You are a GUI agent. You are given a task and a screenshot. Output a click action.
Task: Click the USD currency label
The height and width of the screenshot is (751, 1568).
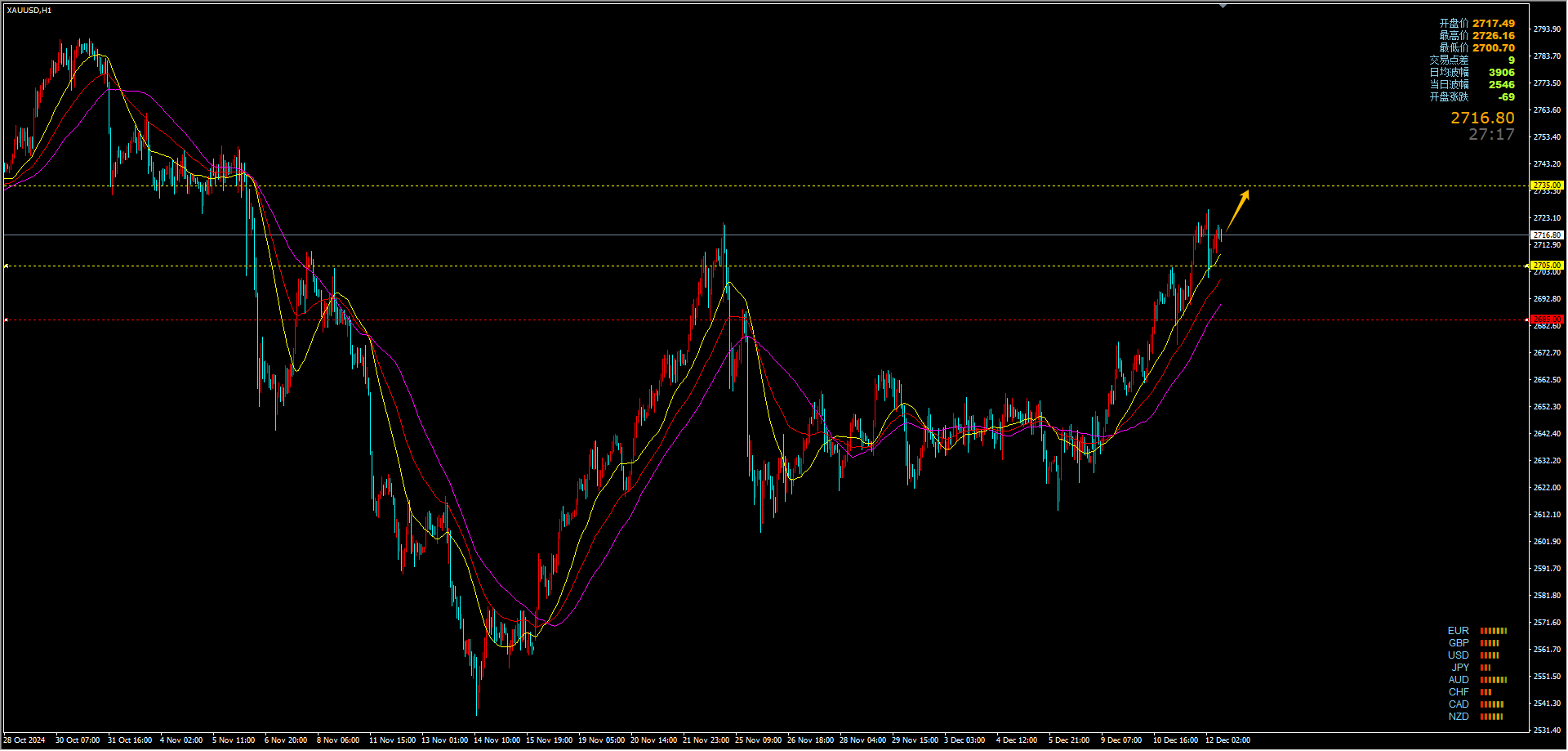pyautogui.click(x=1458, y=655)
